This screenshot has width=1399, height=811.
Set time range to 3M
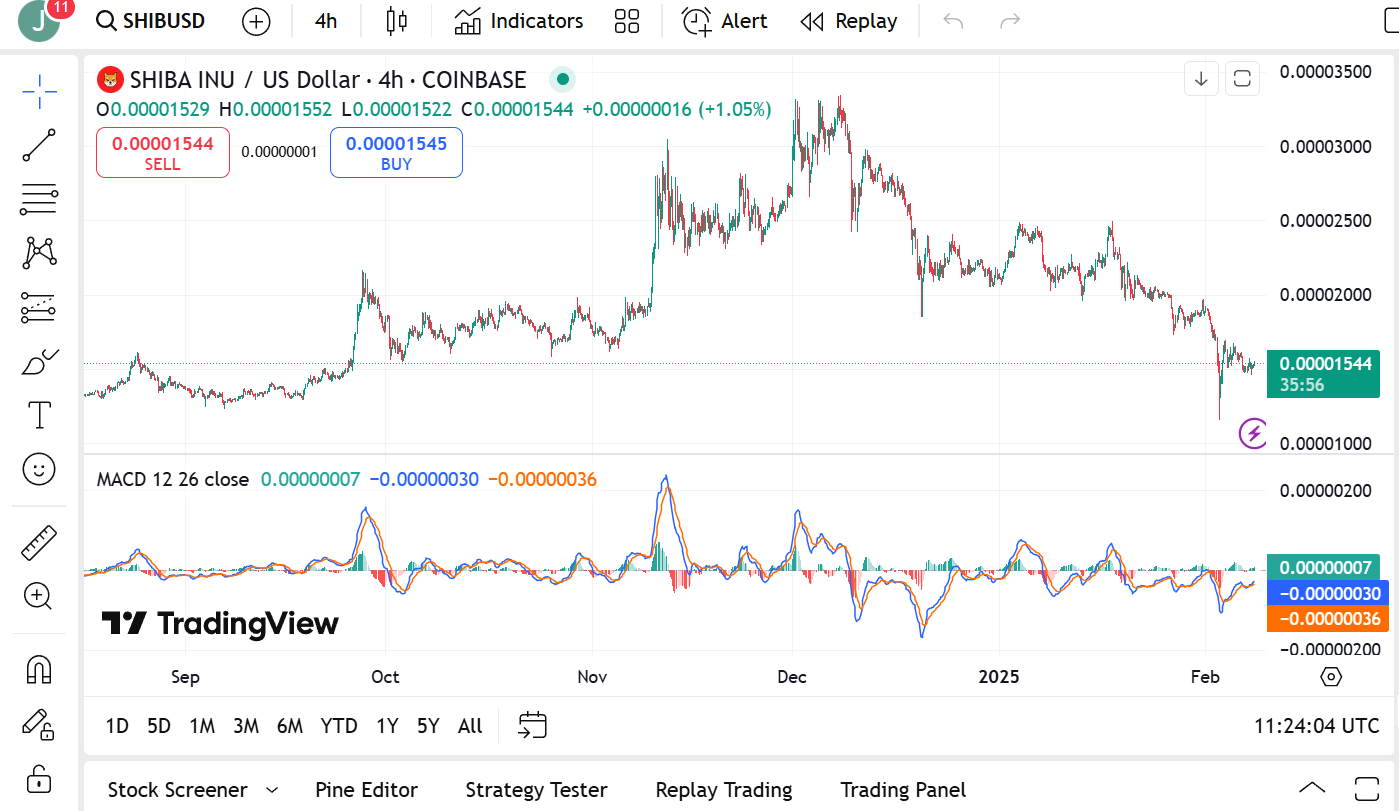pos(246,726)
